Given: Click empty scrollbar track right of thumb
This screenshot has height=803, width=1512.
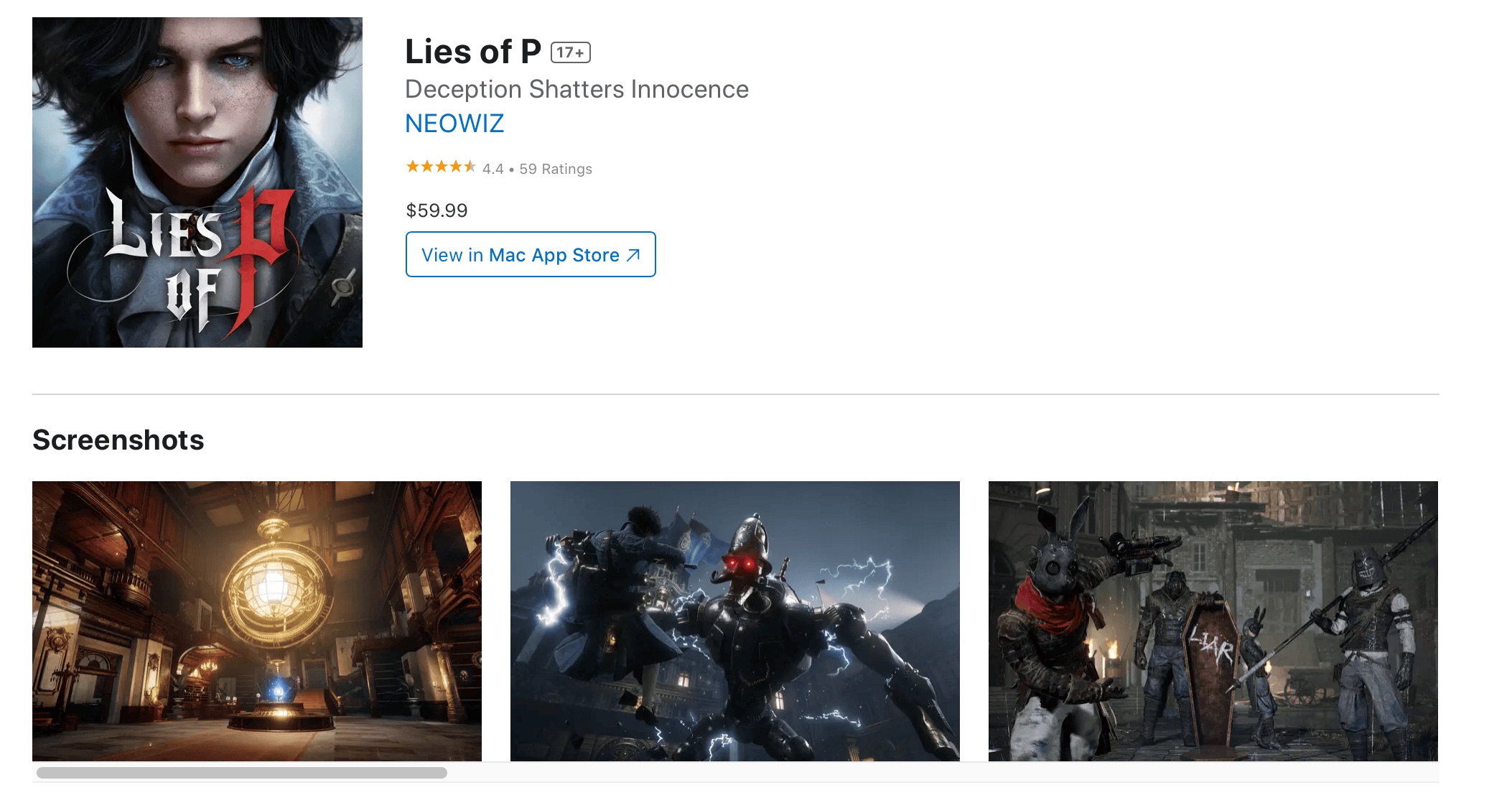Looking at the screenshot, I should point(933,773).
